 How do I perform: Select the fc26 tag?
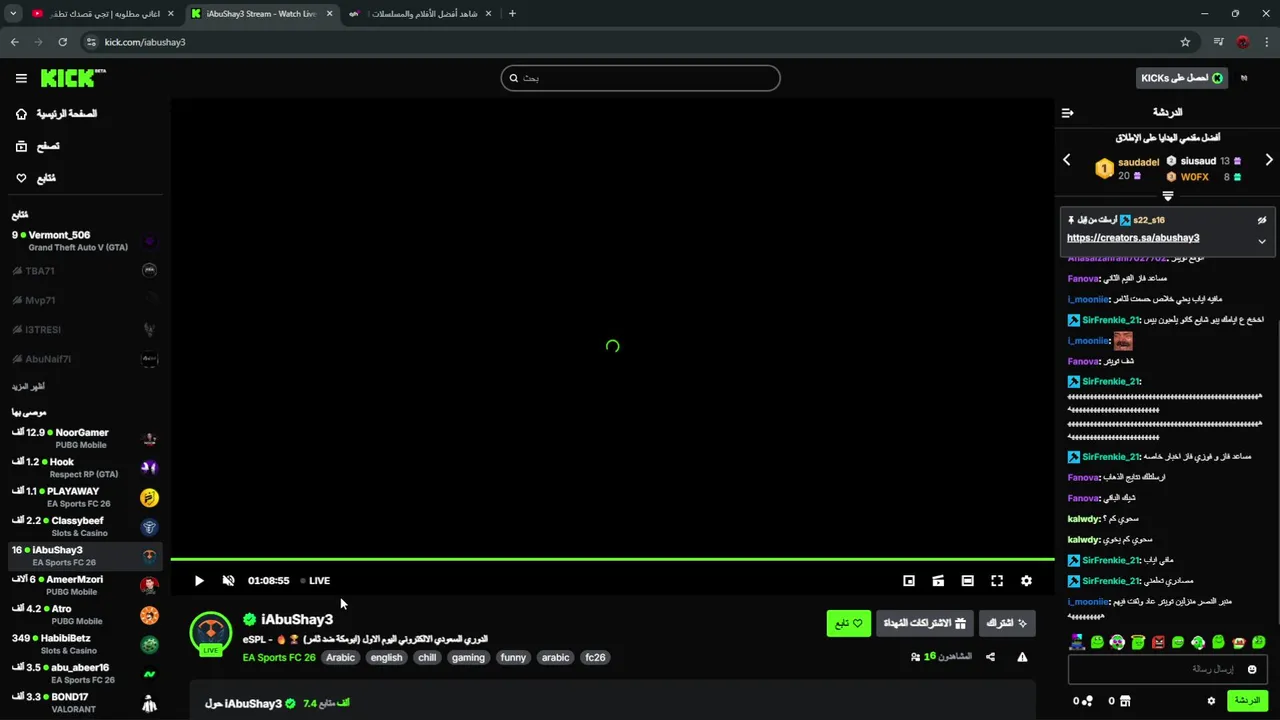pos(595,657)
